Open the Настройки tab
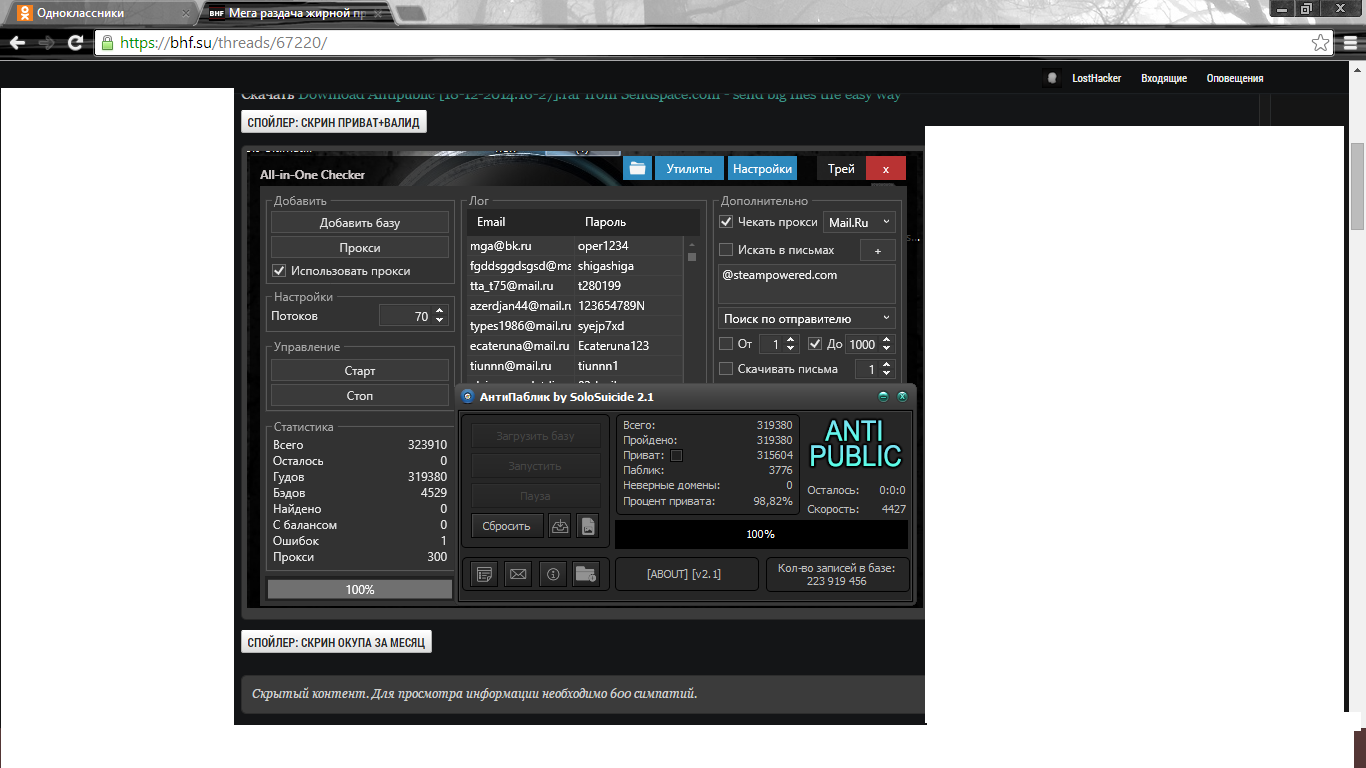 tap(762, 169)
